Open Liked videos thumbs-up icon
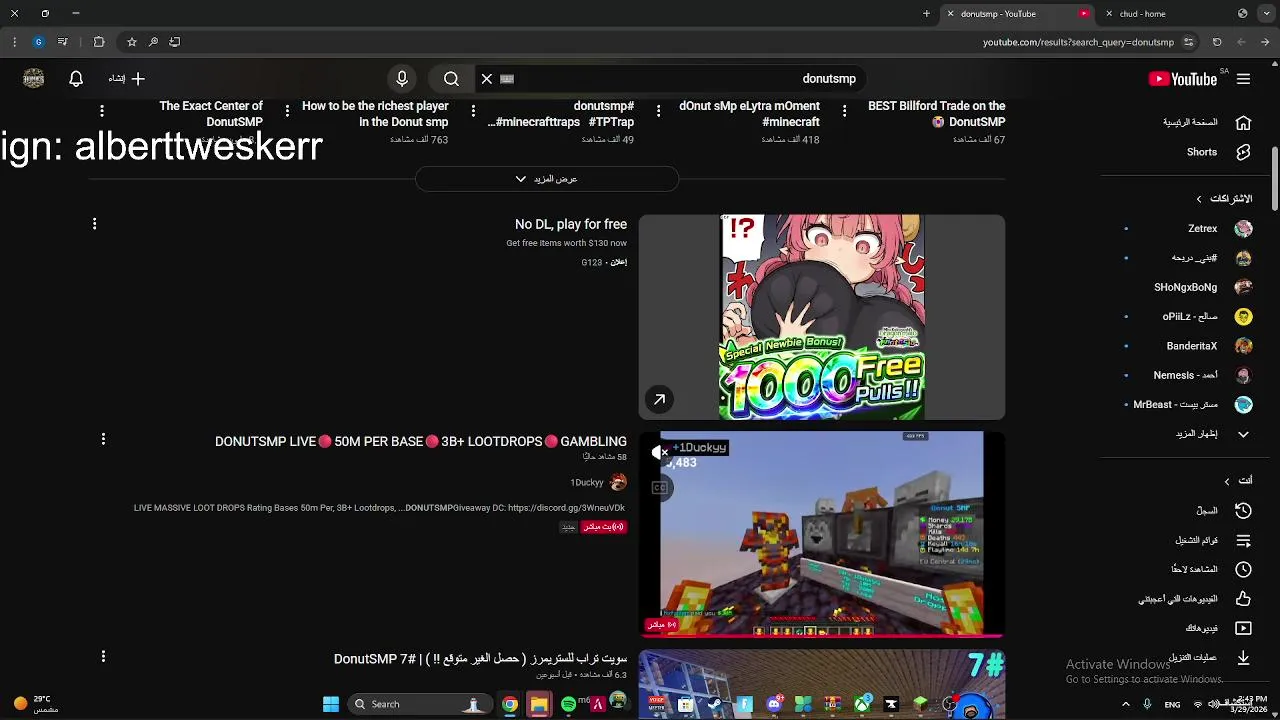This screenshot has width=1280, height=720. click(x=1243, y=599)
